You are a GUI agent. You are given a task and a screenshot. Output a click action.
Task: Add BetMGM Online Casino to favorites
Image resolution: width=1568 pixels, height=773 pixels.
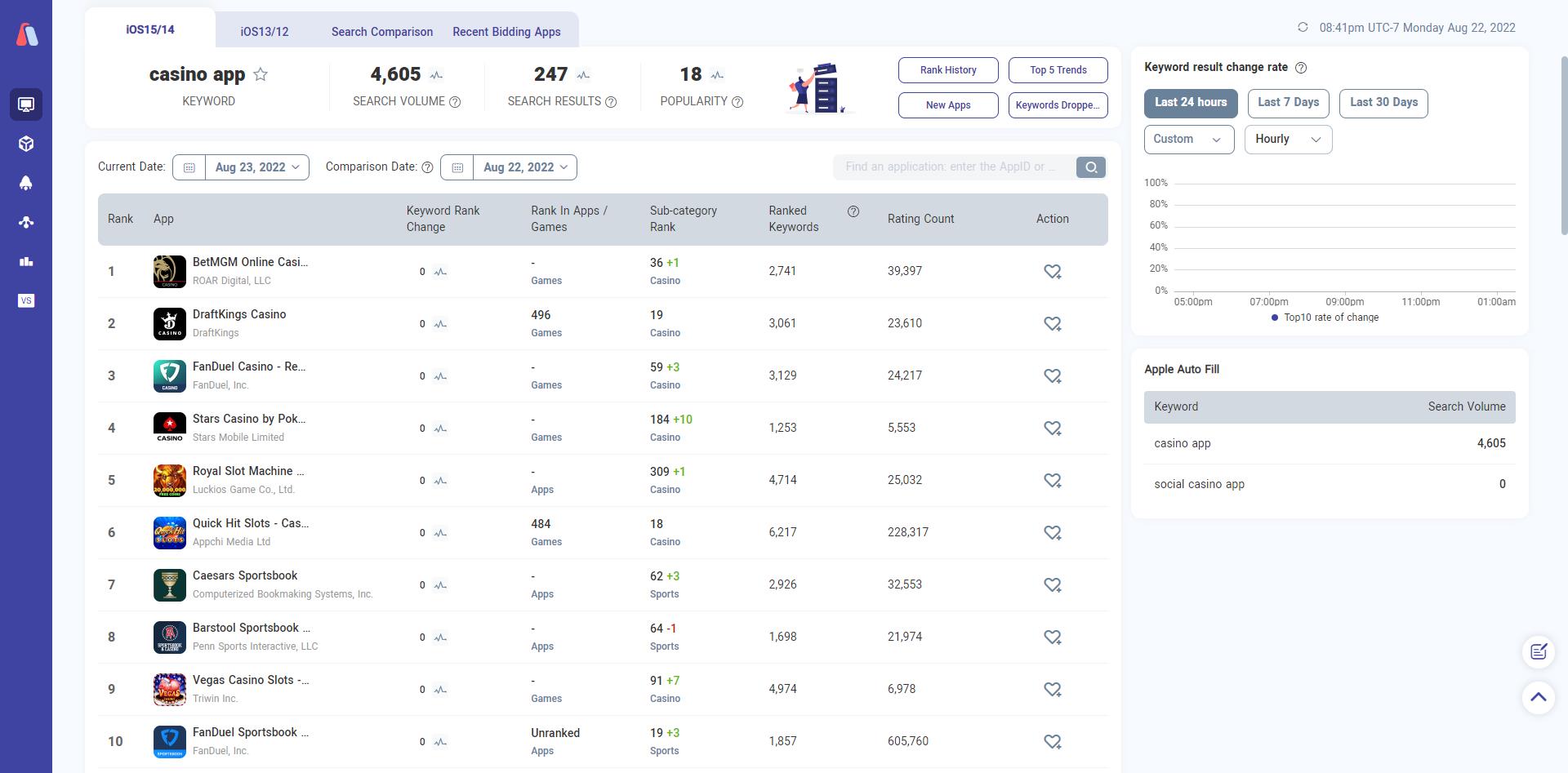pos(1053,272)
